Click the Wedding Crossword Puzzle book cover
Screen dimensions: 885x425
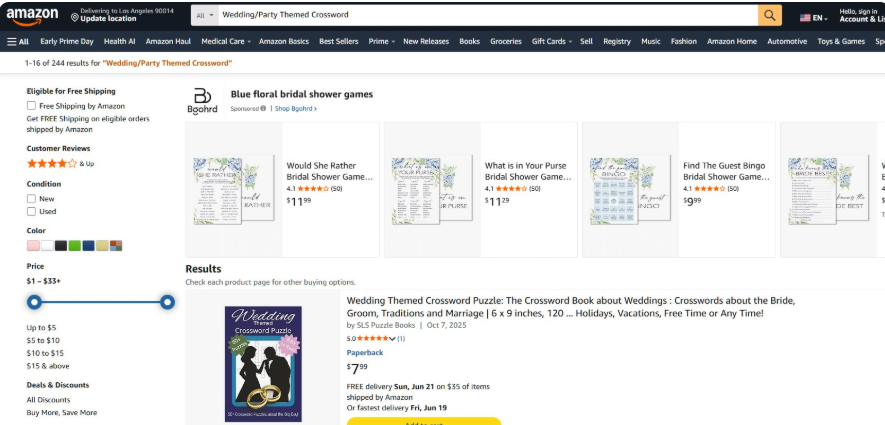click(x=263, y=364)
